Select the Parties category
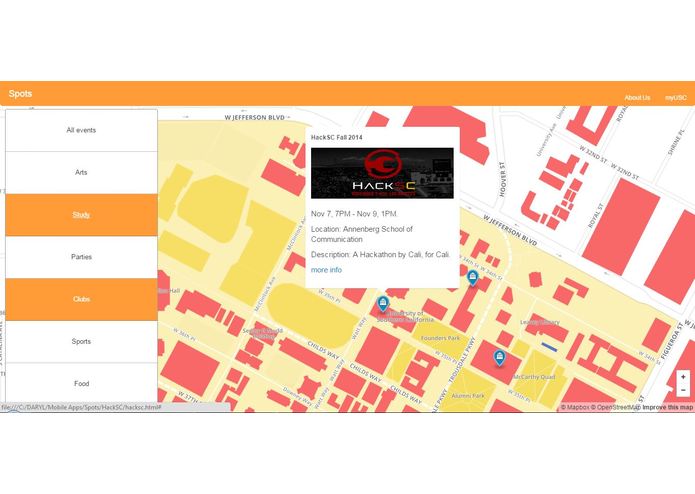 pyautogui.click(x=81, y=257)
